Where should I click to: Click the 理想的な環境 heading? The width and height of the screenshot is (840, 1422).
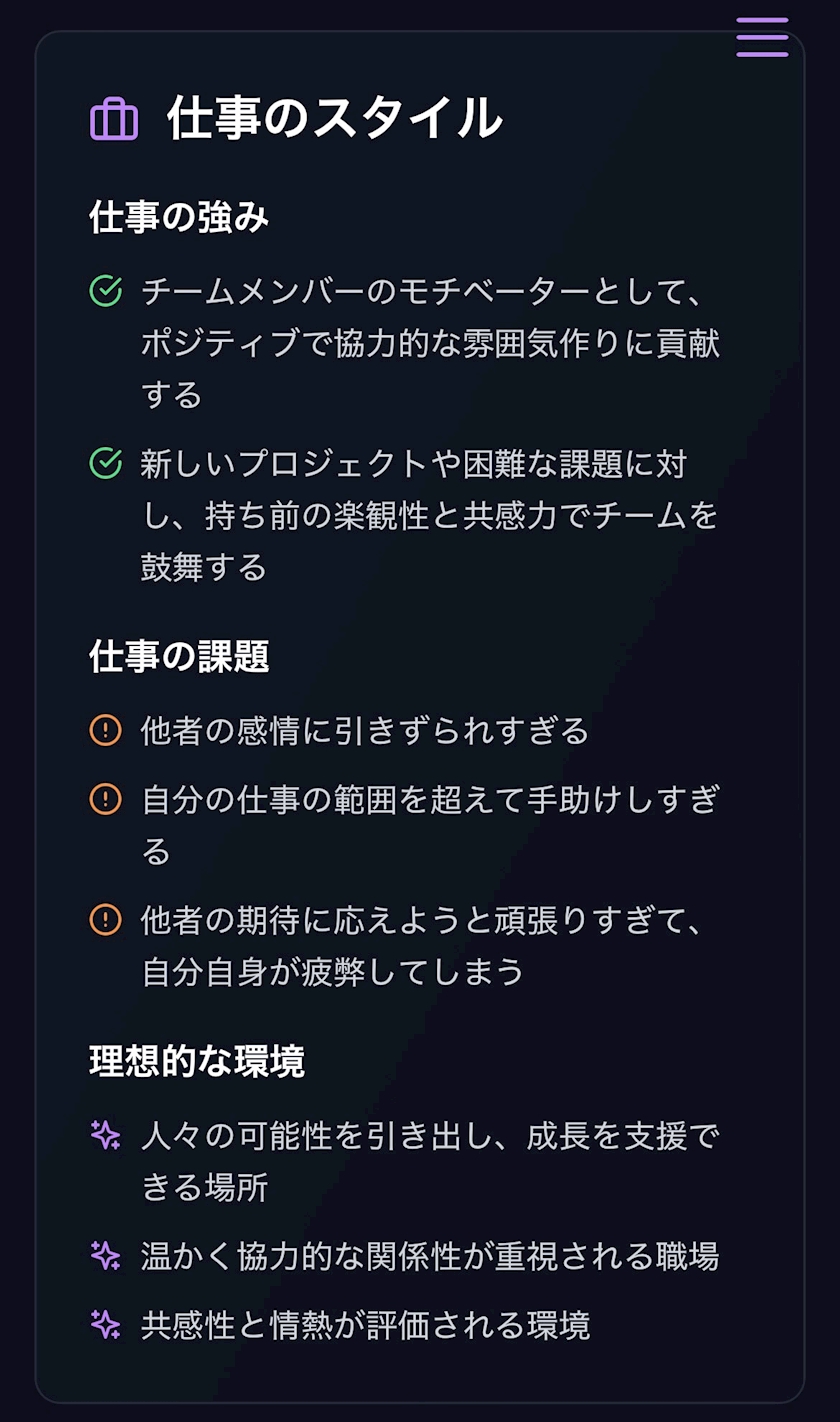pos(197,1061)
